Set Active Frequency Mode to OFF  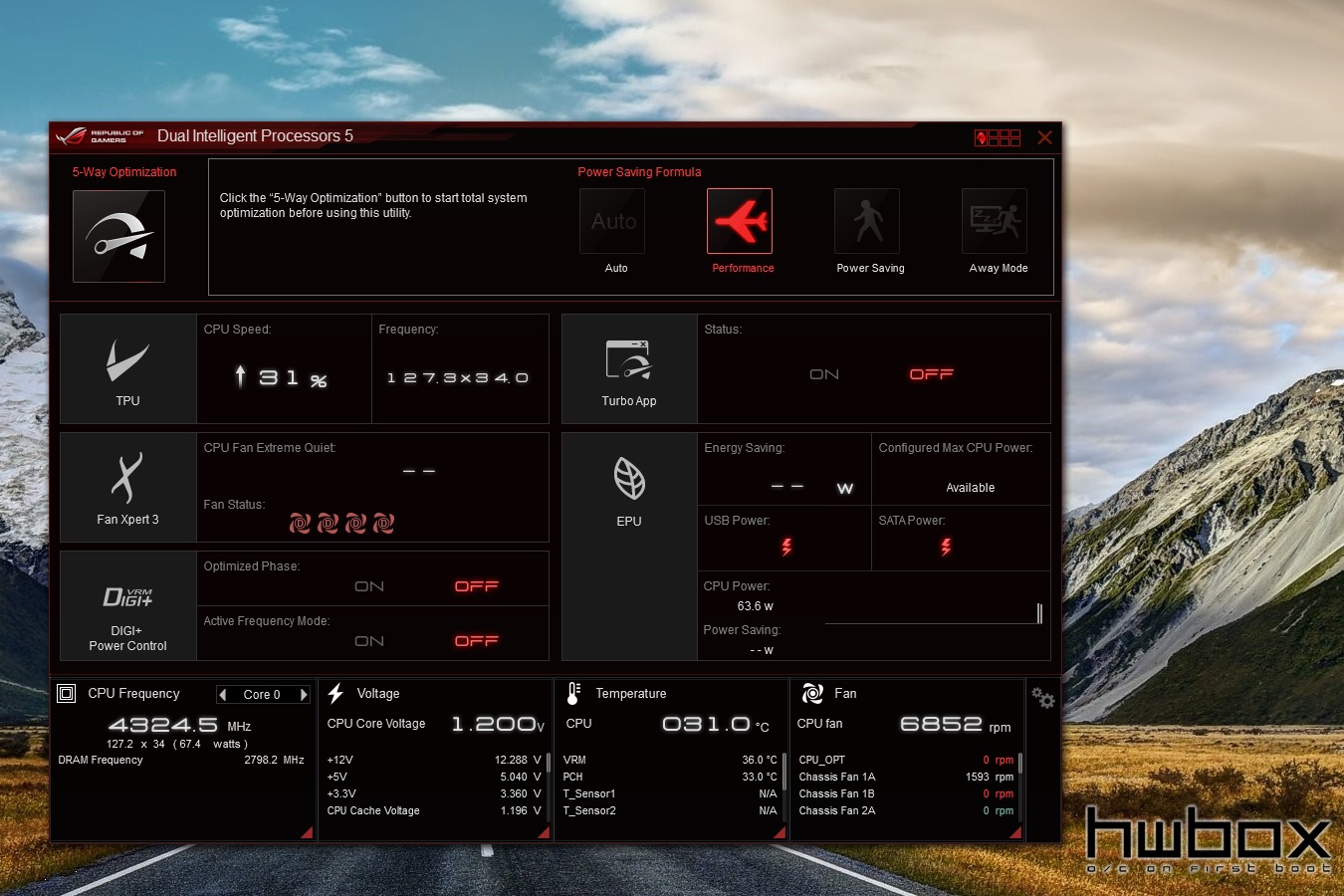[x=477, y=641]
